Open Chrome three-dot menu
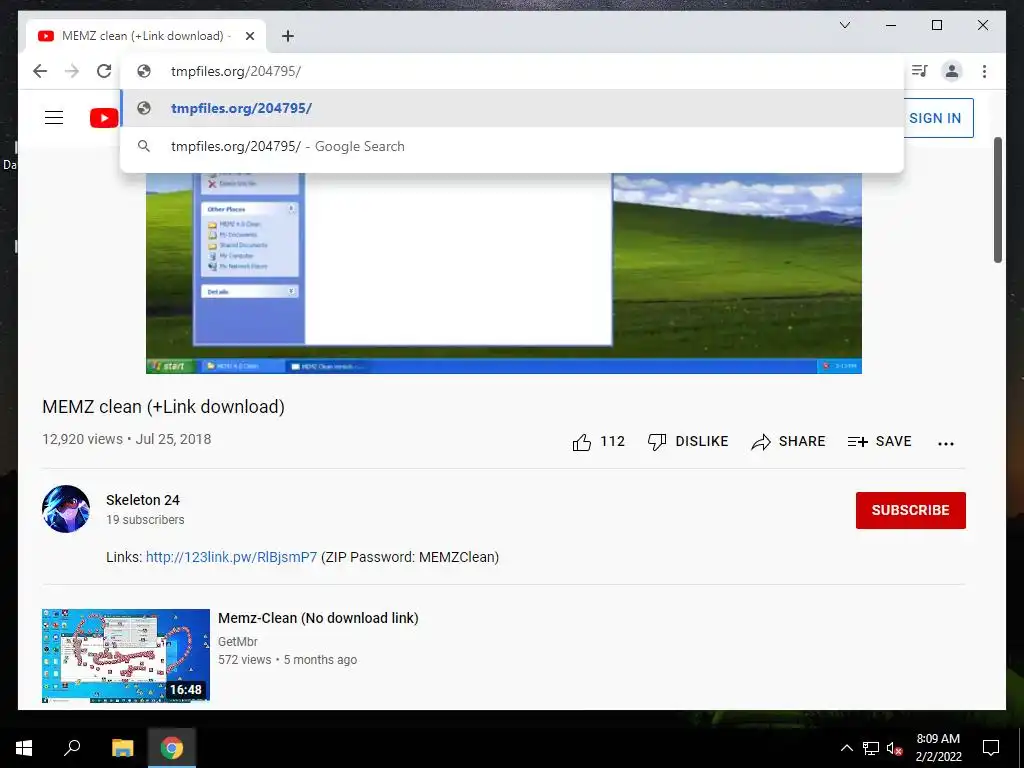The width and height of the screenshot is (1024, 768). (984, 71)
